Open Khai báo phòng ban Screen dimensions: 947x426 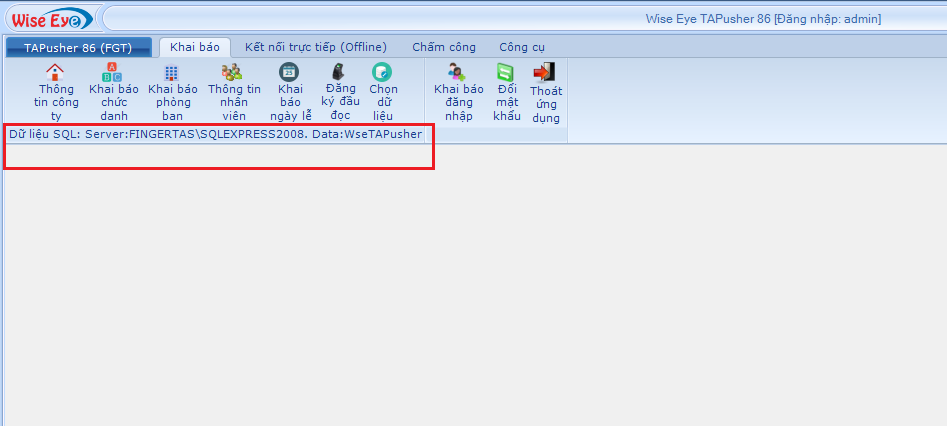(172, 72)
